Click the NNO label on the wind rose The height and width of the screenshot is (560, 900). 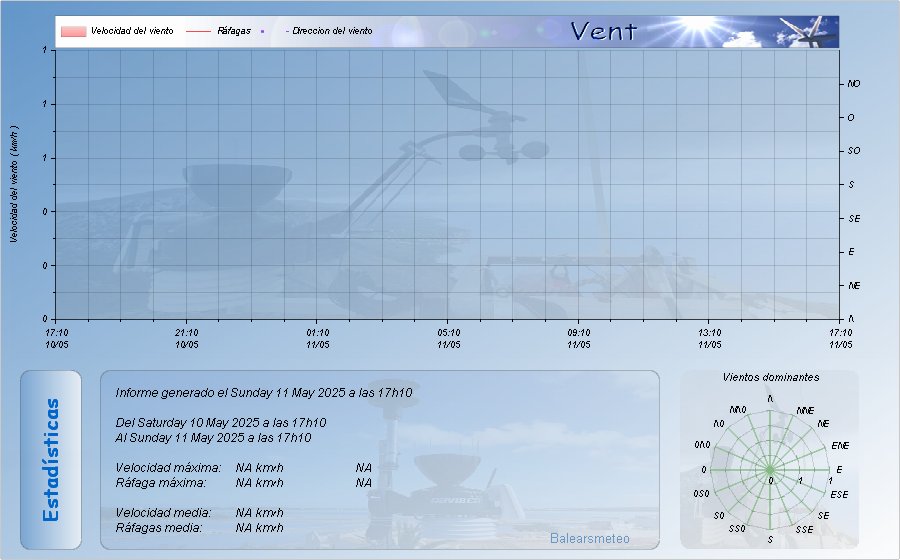pyautogui.click(x=738, y=410)
